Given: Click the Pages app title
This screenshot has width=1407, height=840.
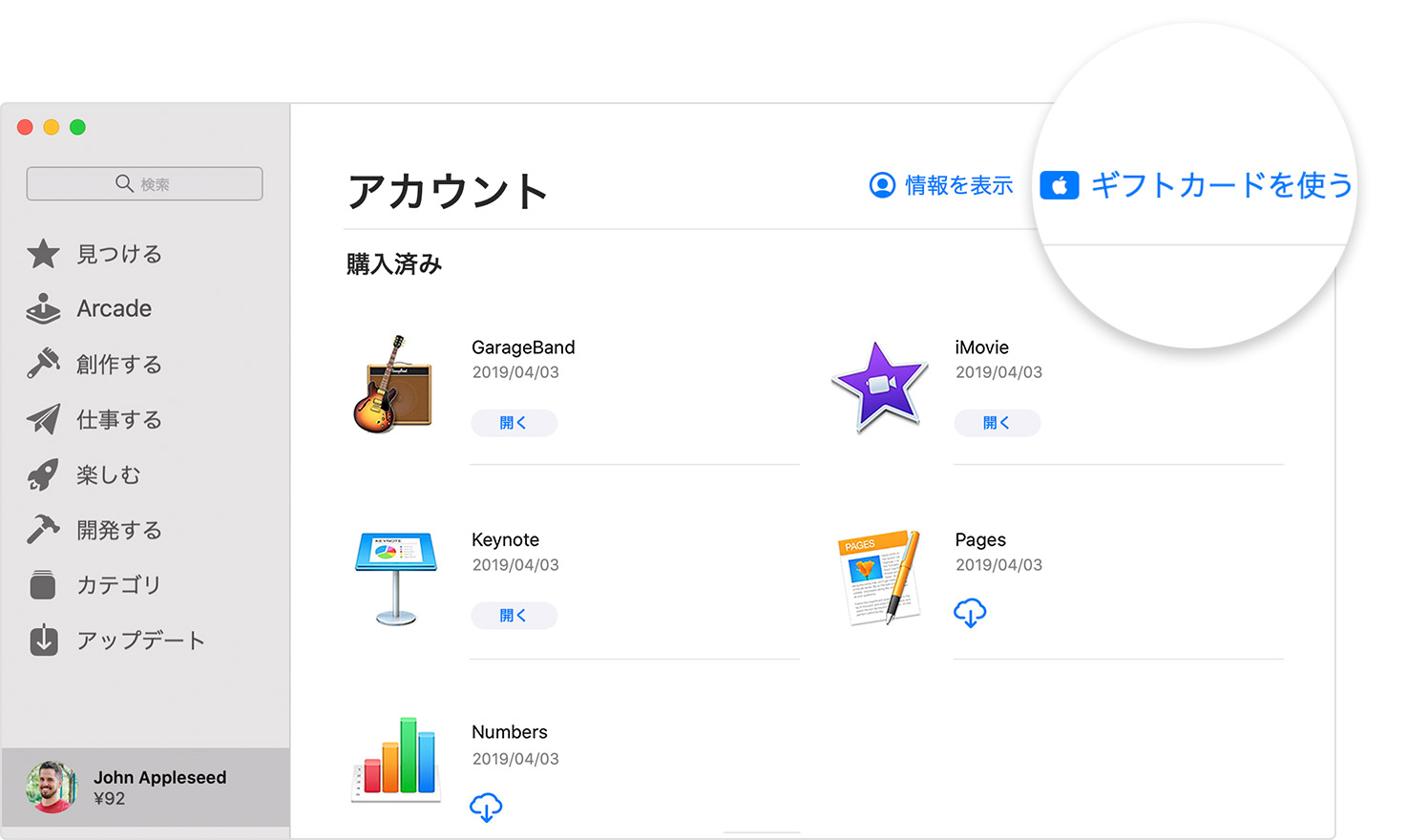Looking at the screenshot, I should [980, 539].
